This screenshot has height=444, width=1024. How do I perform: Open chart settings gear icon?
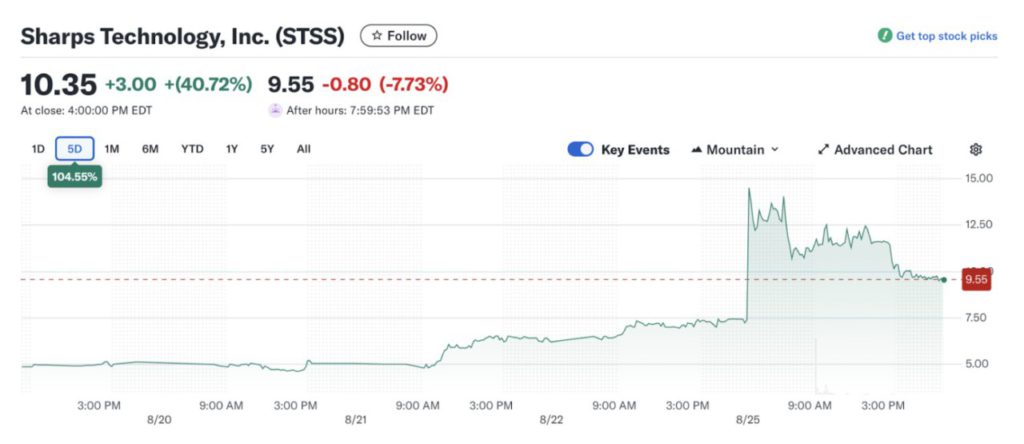point(976,149)
